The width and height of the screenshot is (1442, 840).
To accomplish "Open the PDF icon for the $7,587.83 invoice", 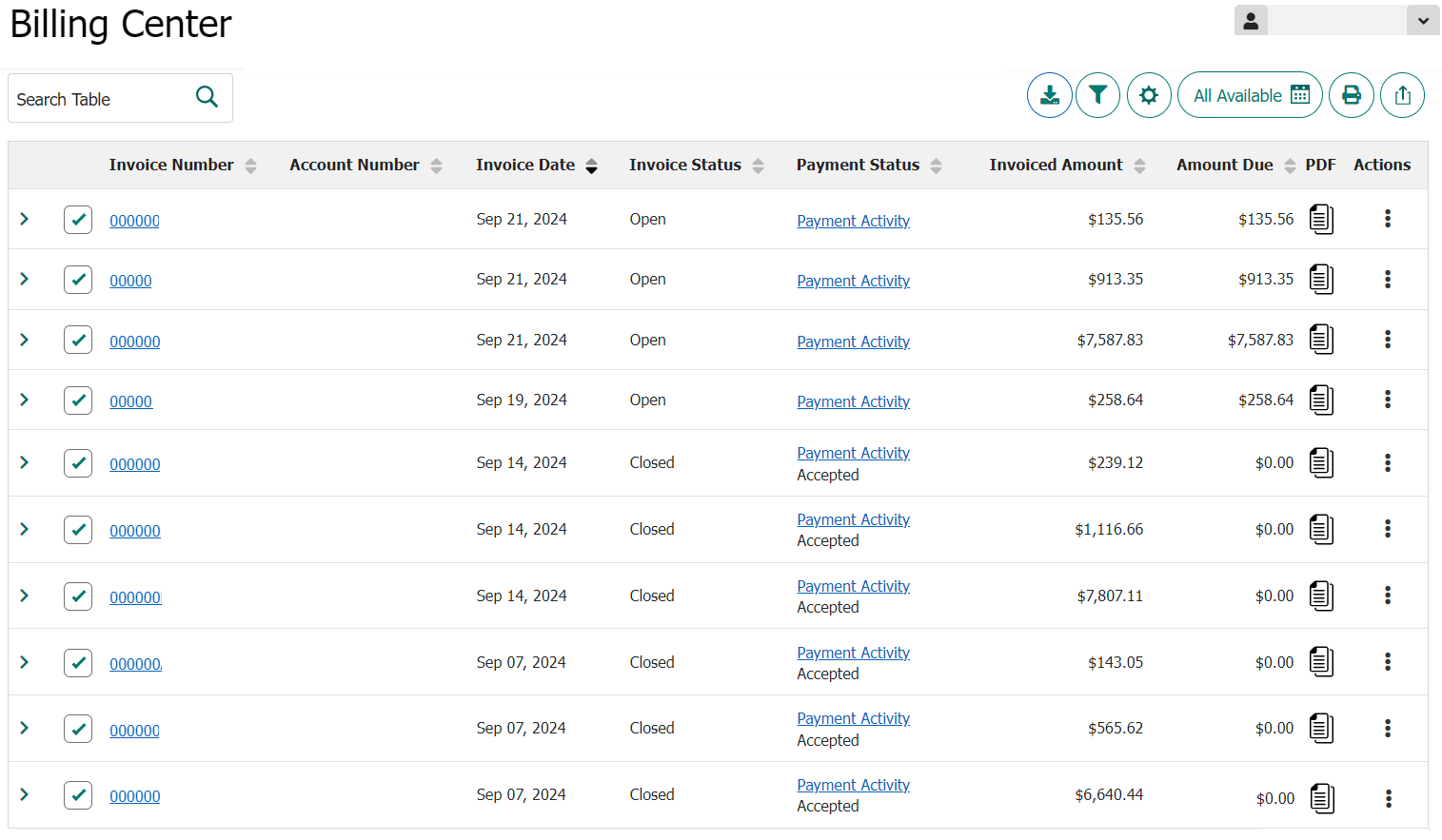I will point(1321,339).
